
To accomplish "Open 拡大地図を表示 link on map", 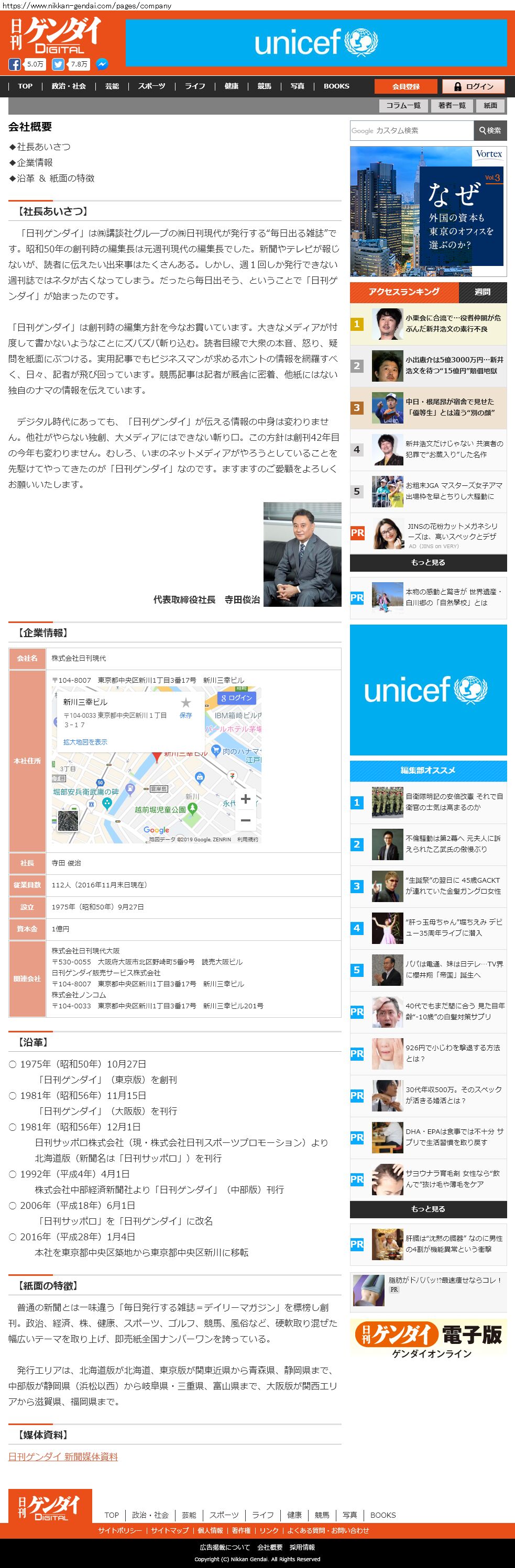I will (x=85, y=741).
